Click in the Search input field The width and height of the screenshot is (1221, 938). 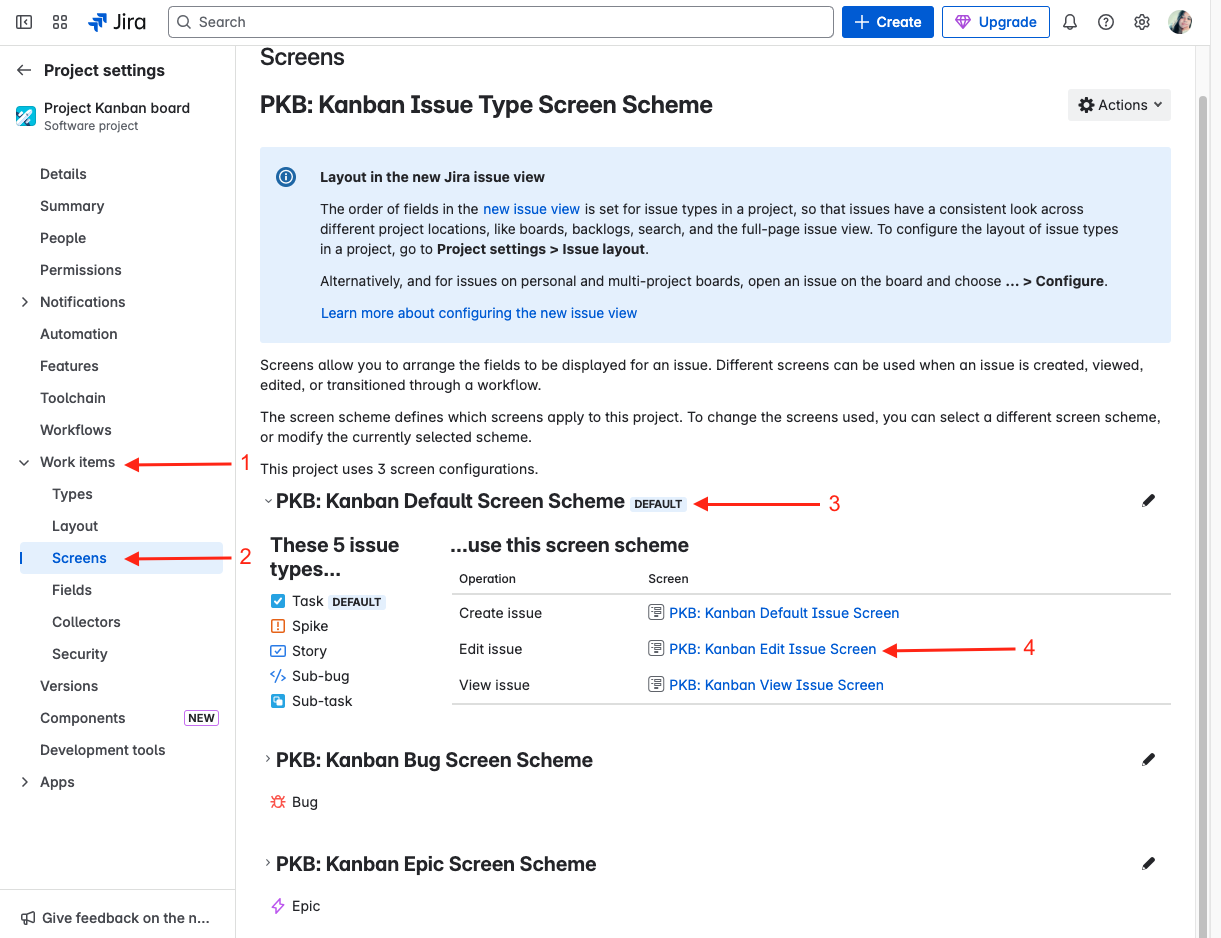click(500, 22)
